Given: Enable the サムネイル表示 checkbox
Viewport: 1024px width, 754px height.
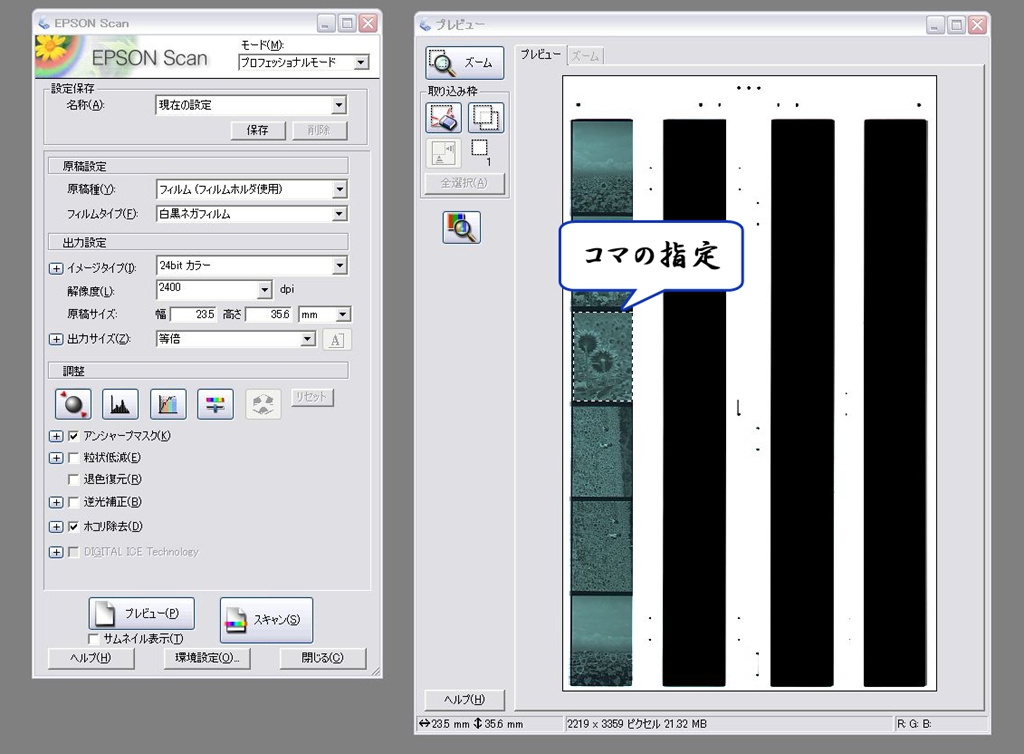Looking at the screenshot, I should pyautogui.click(x=93, y=638).
